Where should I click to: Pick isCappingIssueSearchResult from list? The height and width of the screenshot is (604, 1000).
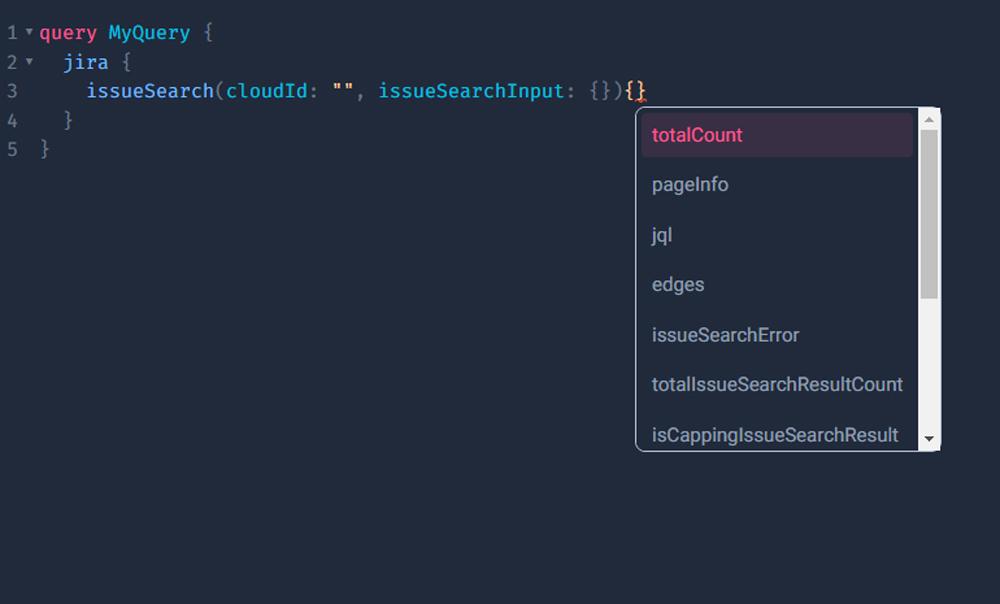777,434
